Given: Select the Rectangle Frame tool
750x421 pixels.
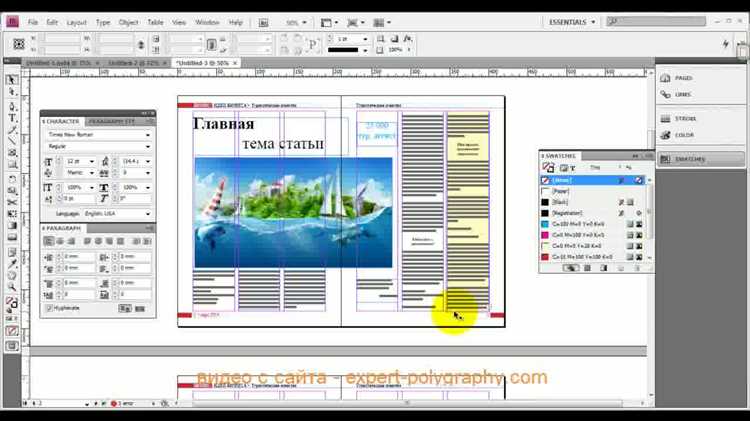Looking at the screenshot, I should point(12,153).
